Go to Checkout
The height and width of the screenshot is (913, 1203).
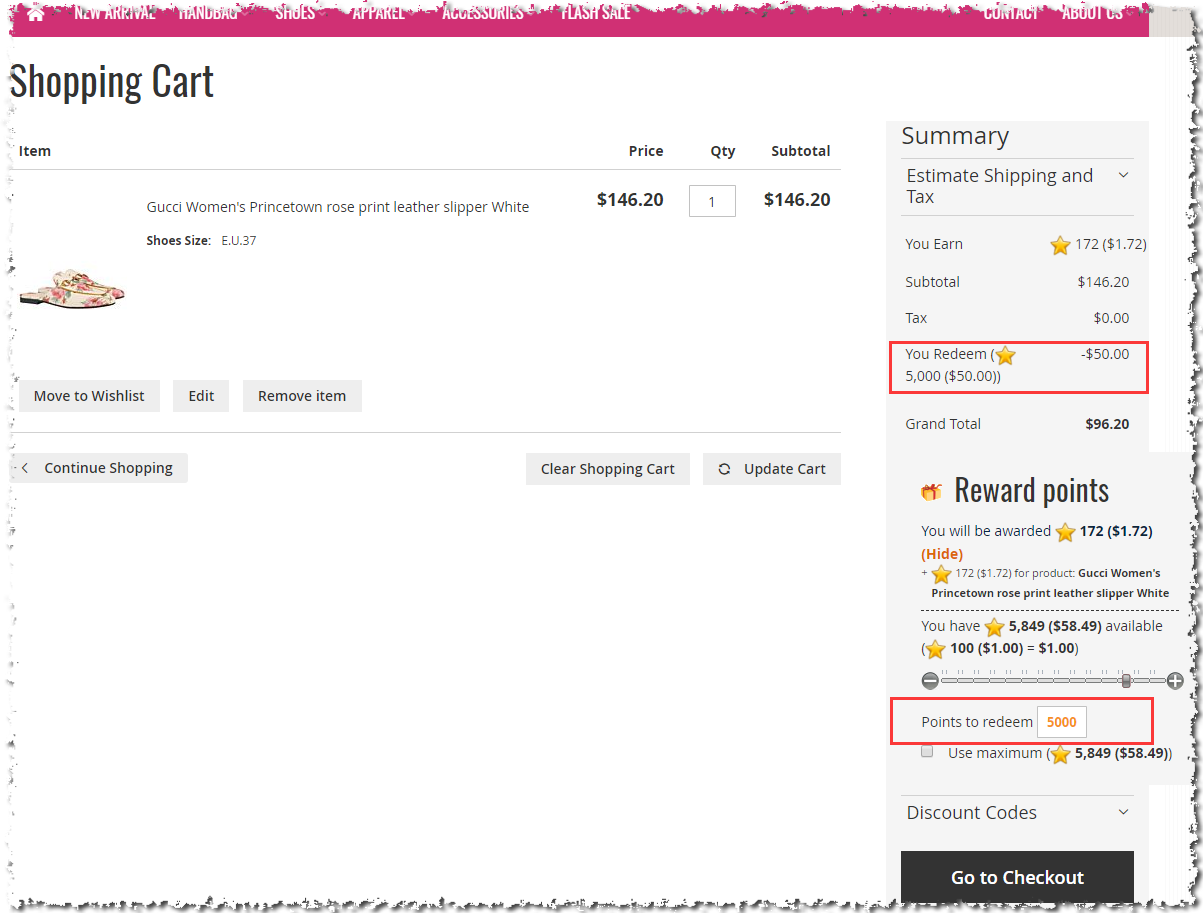pyautogui.click(x=1017, y=877)
